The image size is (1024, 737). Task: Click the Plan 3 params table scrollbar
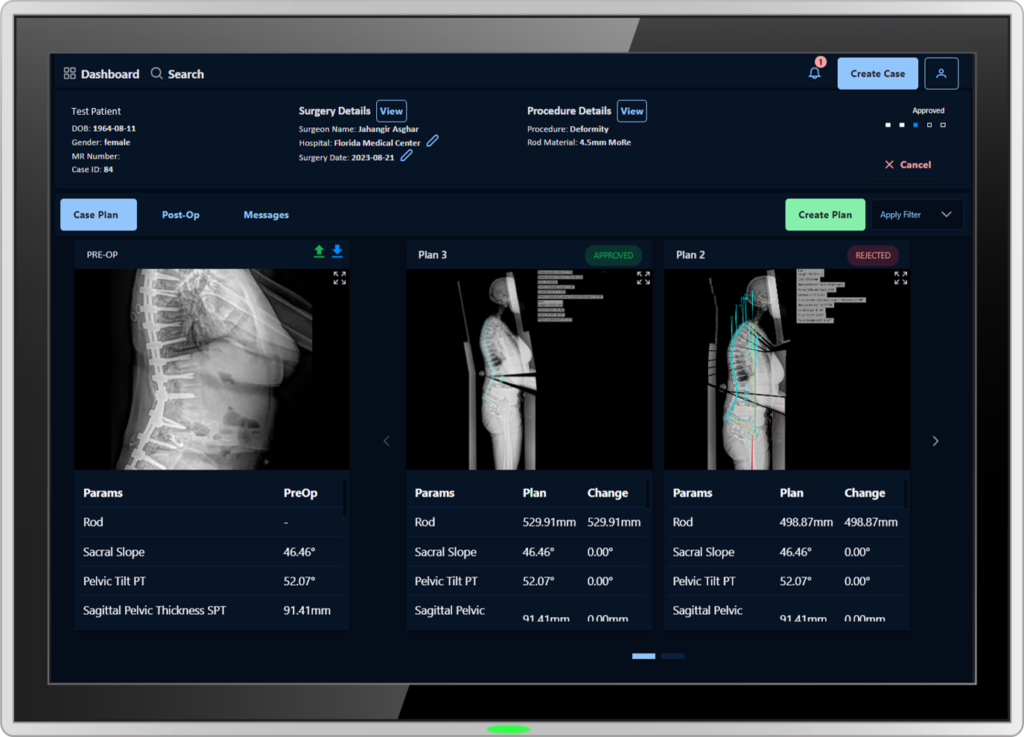coord(648,494)
